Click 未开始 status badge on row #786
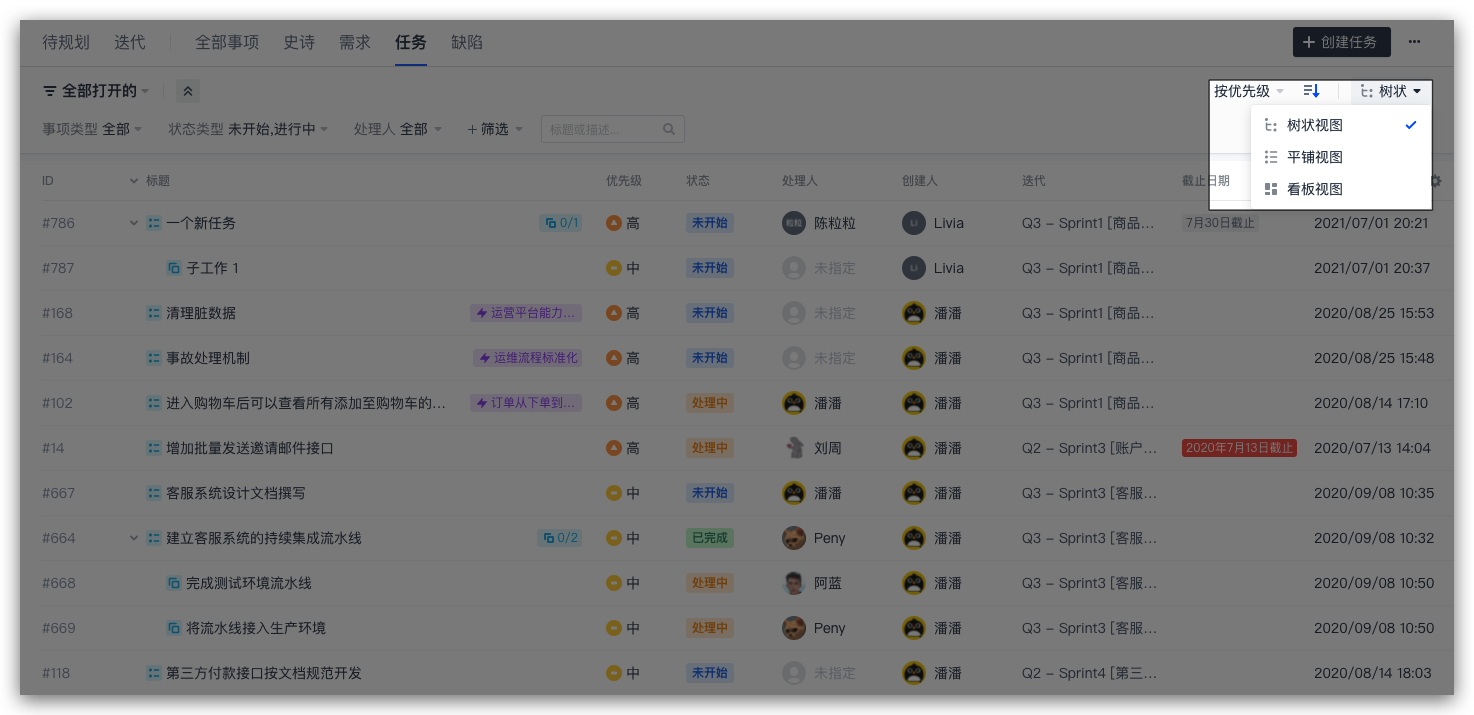1474x715 pixels. (x=710, y=223)
